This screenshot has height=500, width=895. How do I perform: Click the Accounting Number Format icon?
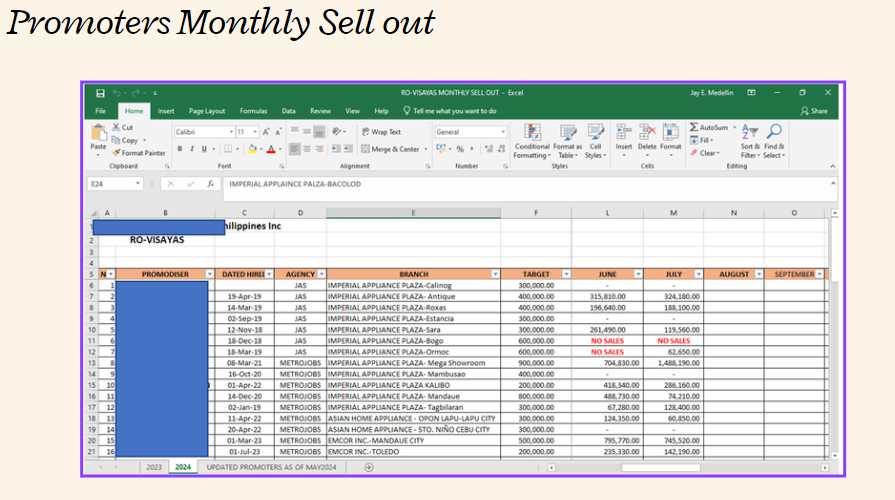(441, 149)
